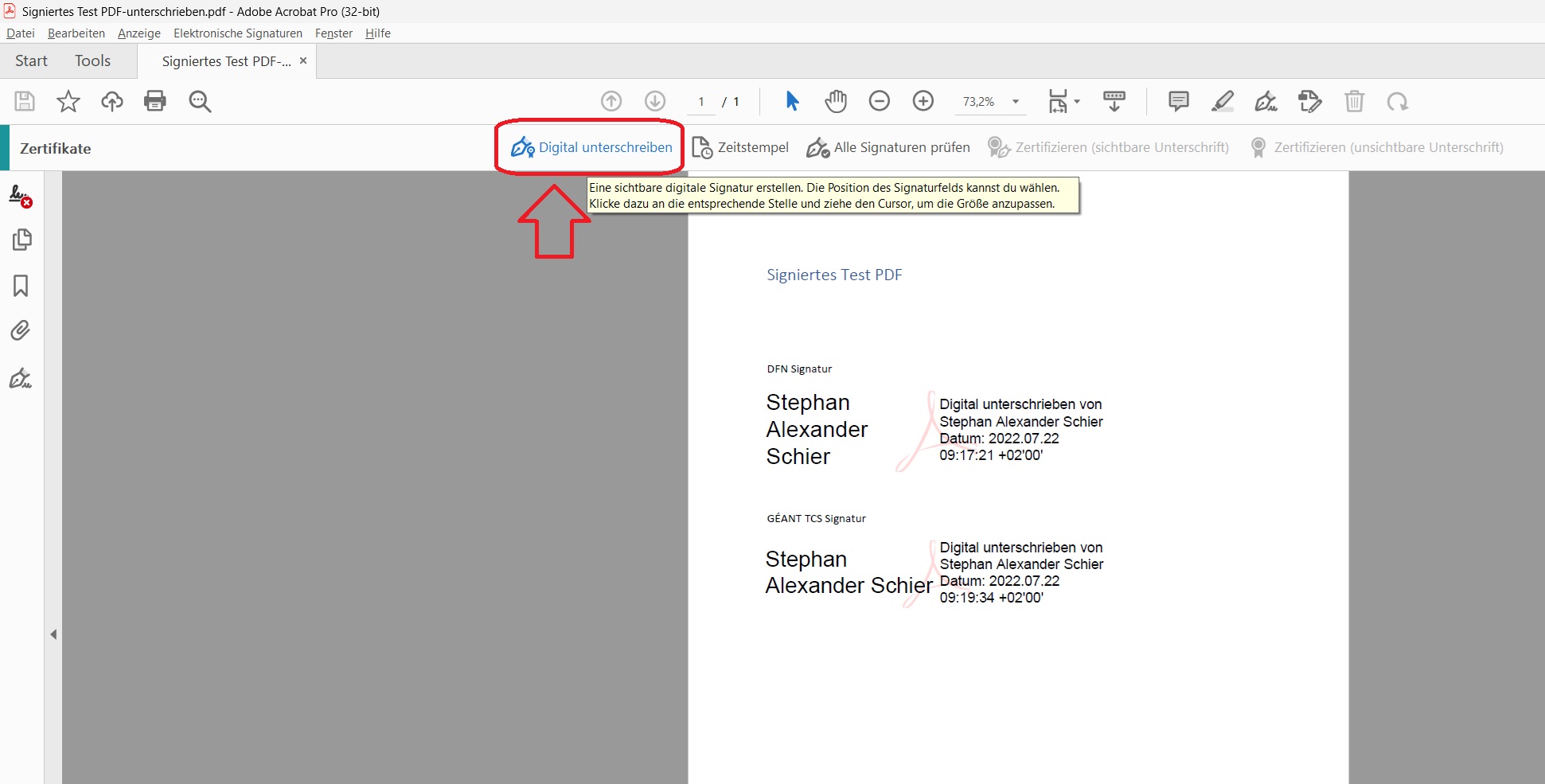Image resolution: width=1545 pixels, height=784 pixels.
Task: Zoom in with the plus icon
Action: (923, 101)
